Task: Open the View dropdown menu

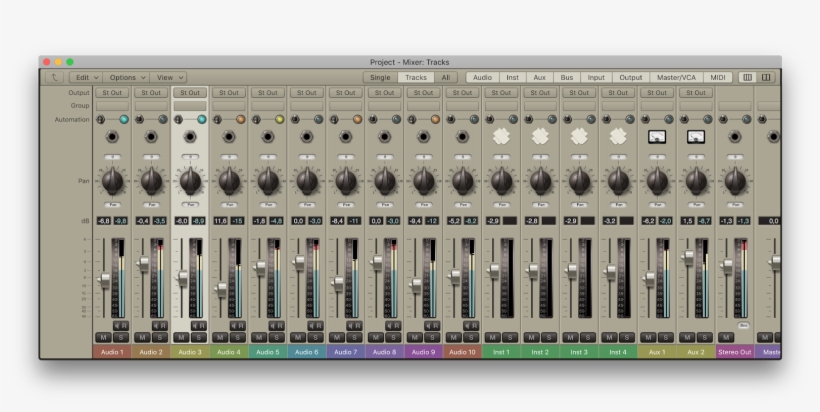Action: coord(168,77)
